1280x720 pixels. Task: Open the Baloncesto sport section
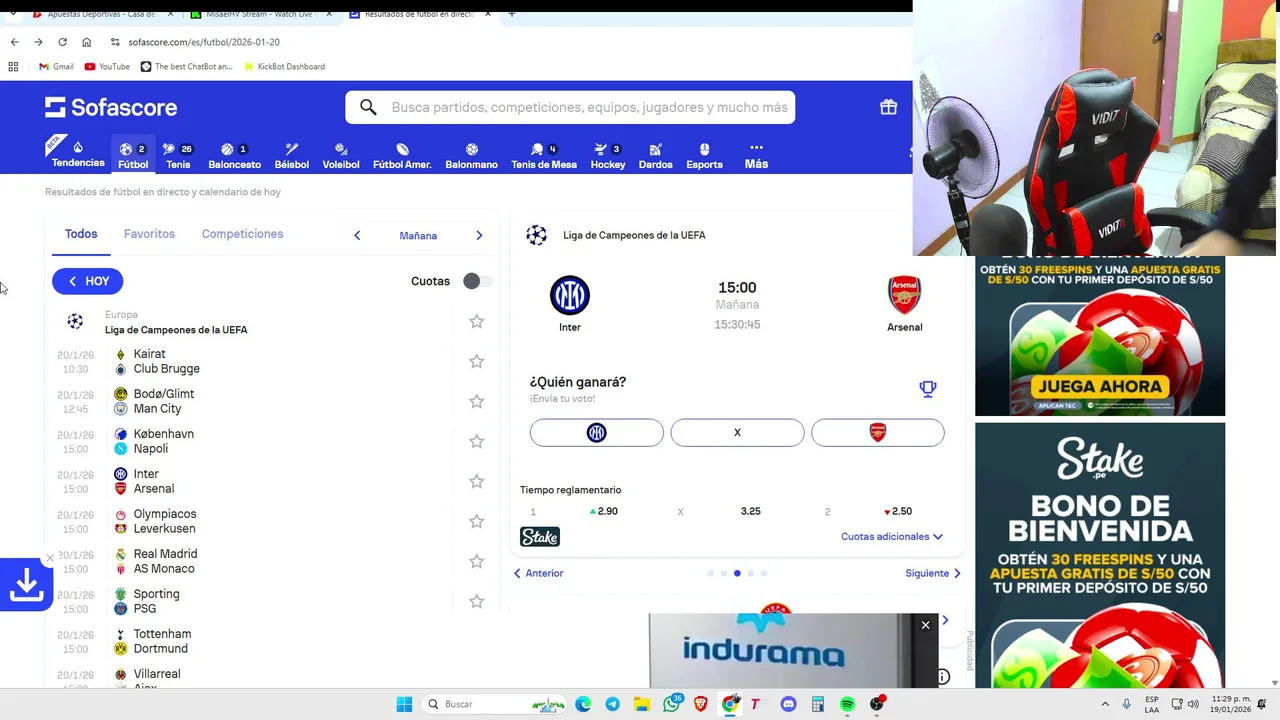(x=234, y=155)
